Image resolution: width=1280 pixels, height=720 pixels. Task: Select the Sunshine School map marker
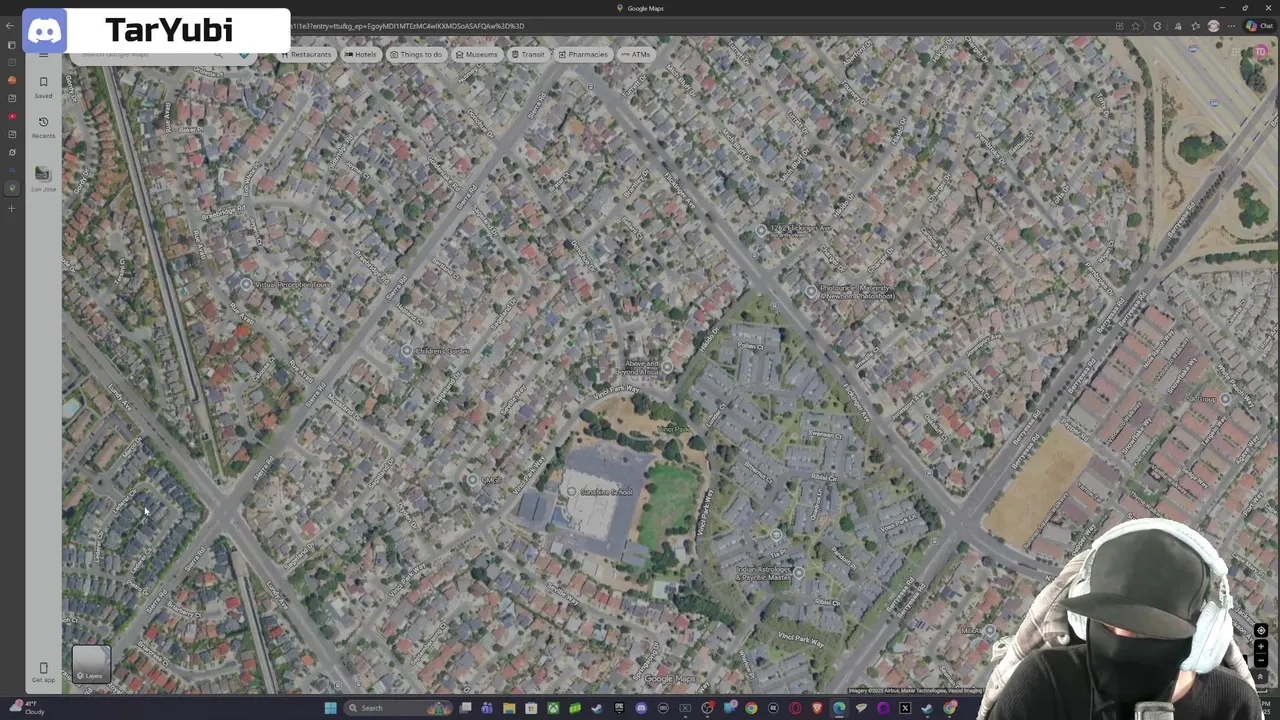click(571, 492)
